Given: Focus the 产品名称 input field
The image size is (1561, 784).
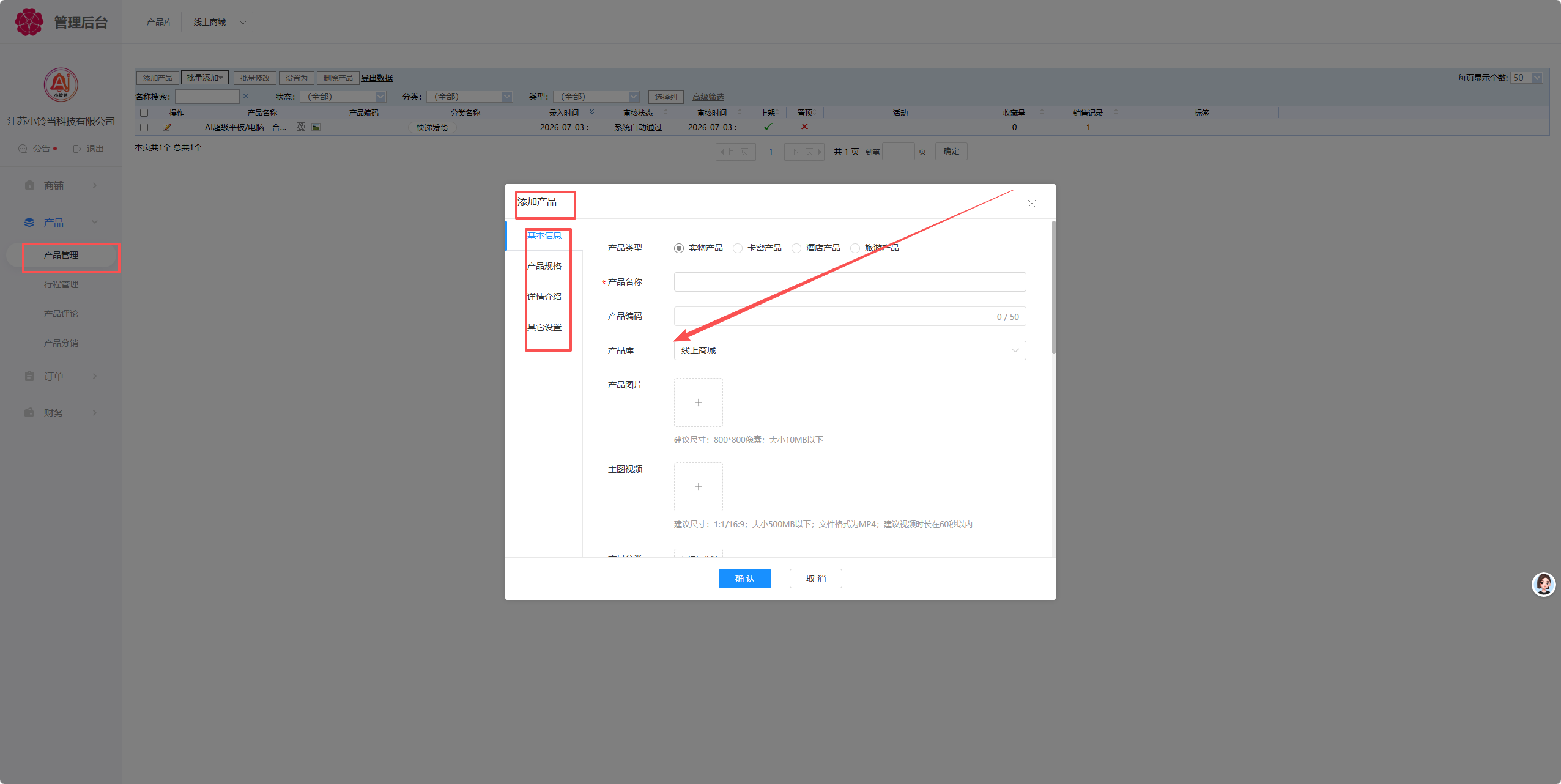Looking at the screenshot, I should tap(850, 282).
